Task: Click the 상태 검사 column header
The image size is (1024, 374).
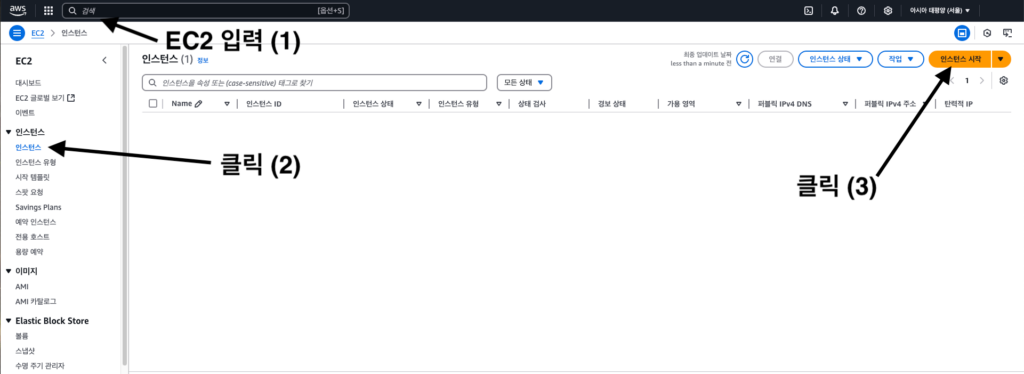Action: point(532,104)
